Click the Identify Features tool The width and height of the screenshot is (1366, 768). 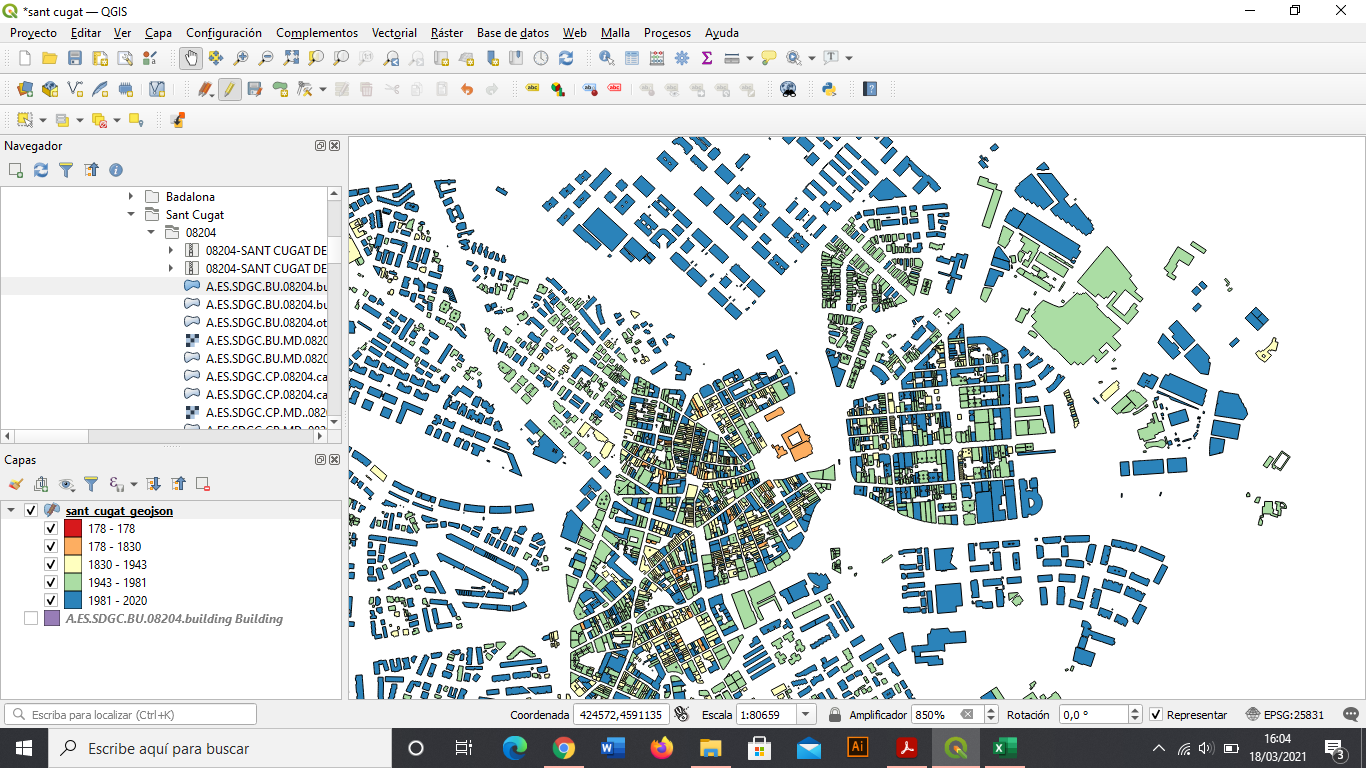[607, 58]
